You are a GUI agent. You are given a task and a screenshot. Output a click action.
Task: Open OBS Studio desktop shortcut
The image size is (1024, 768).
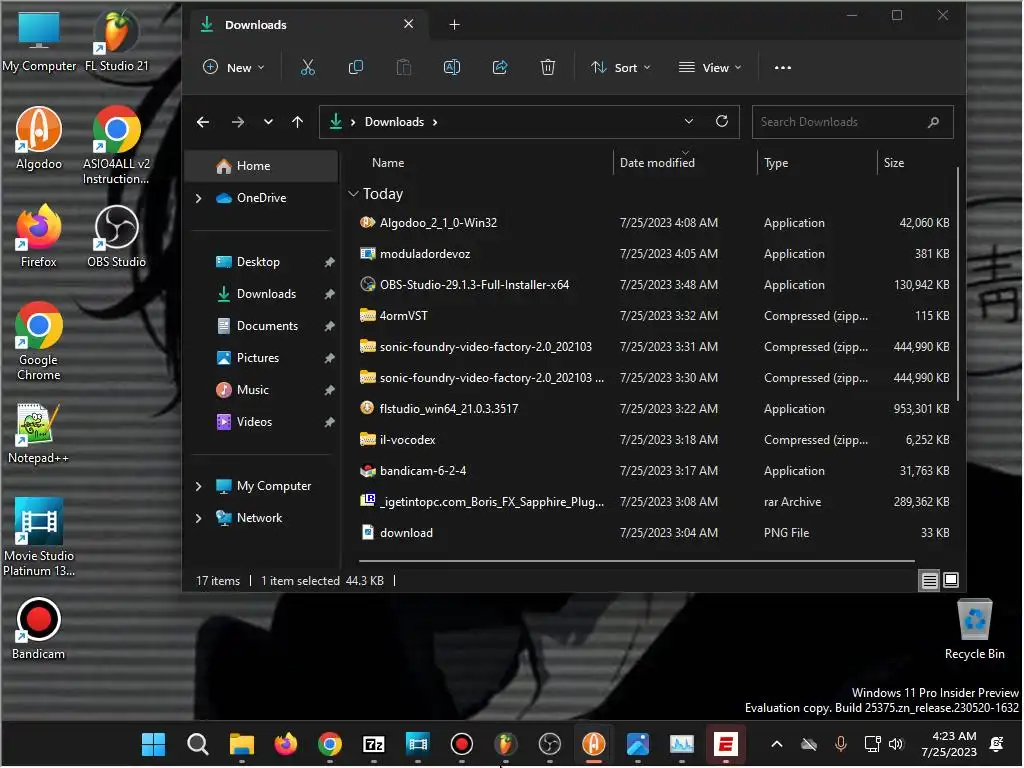(x=117, y=236)
